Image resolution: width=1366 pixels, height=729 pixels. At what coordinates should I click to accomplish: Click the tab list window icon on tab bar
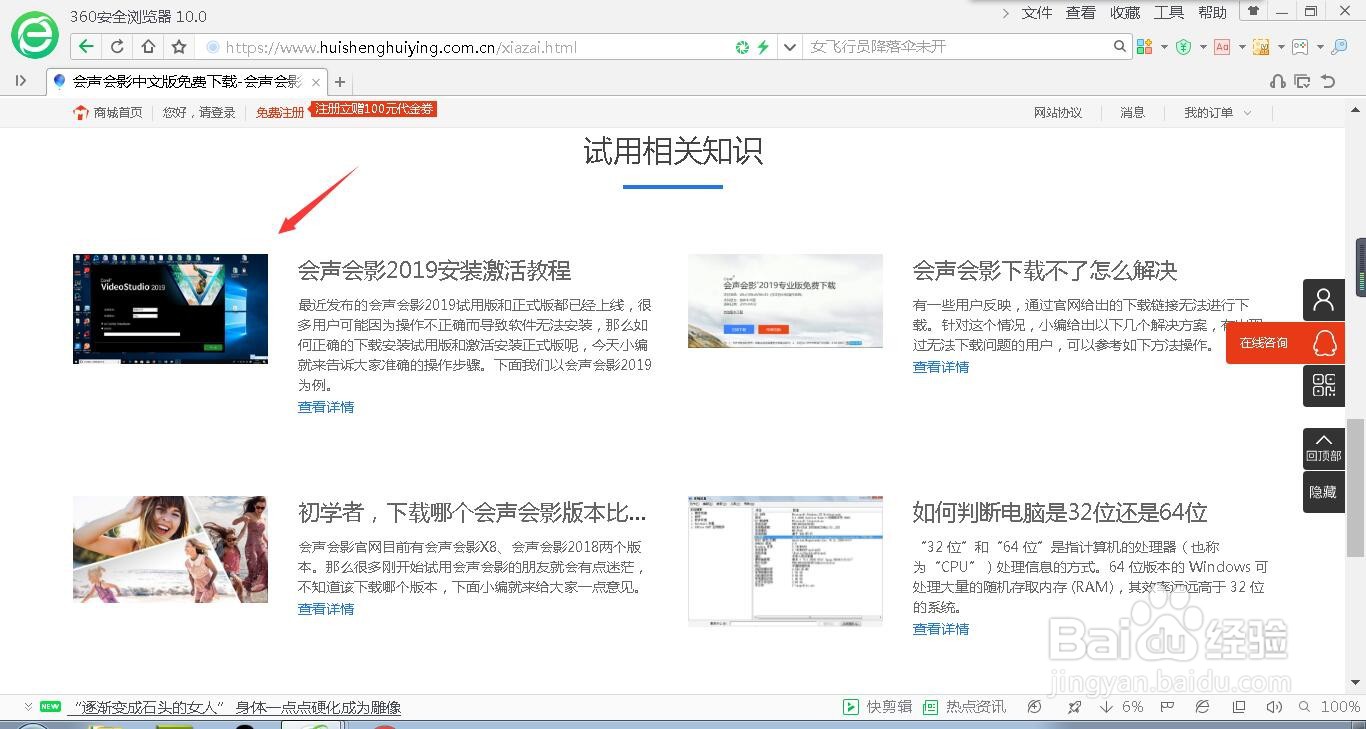point(1302,82)
